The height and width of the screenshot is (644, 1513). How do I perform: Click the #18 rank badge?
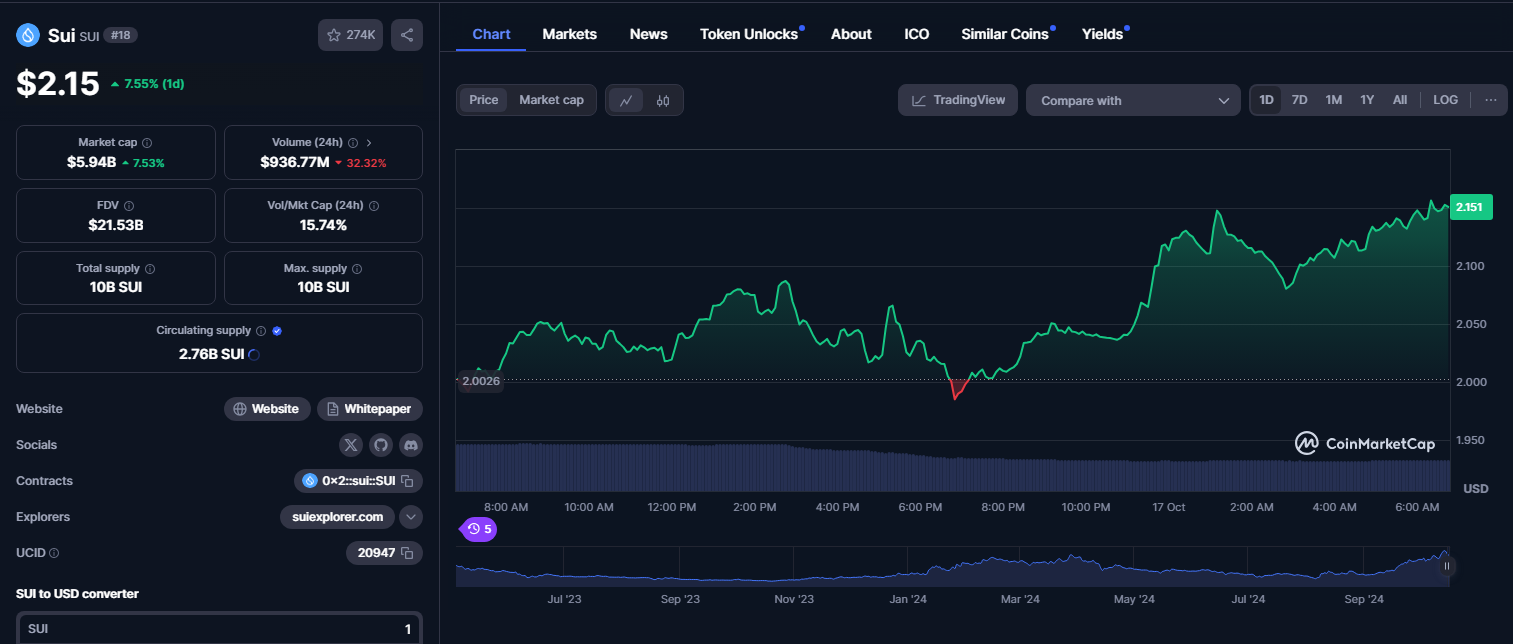click(x=120, y=35)
